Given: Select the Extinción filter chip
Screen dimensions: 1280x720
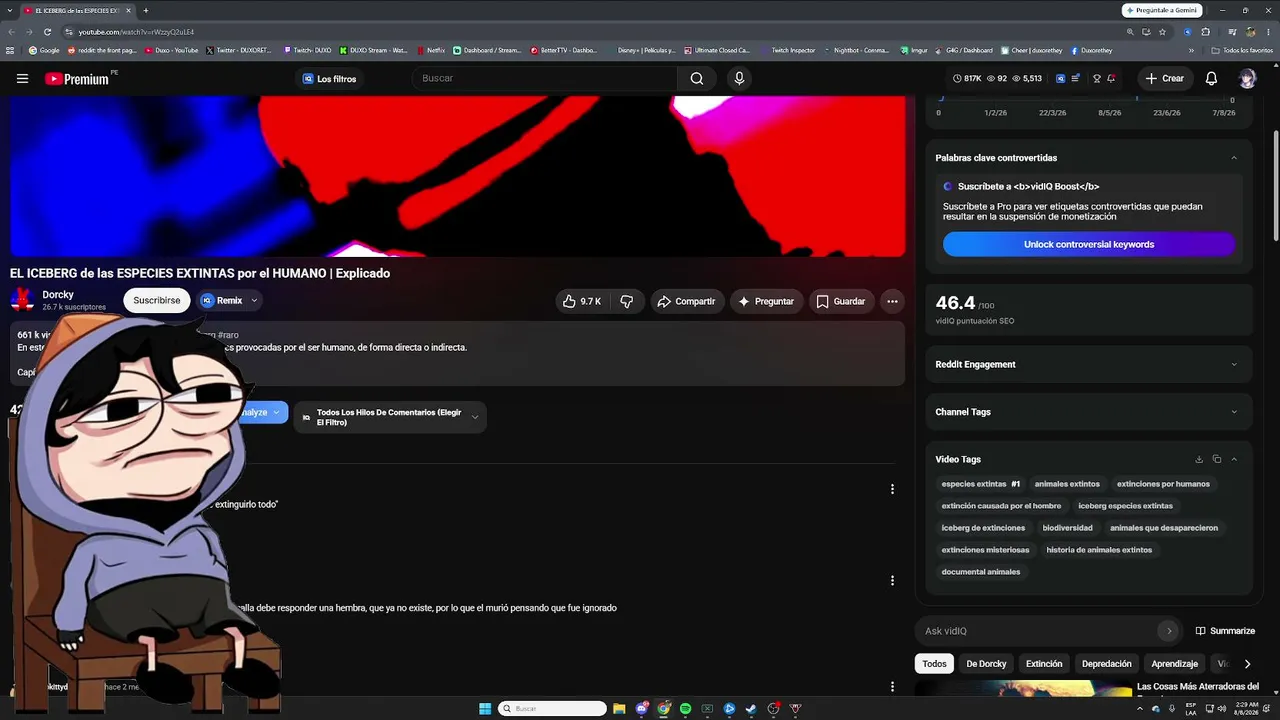Looking at the screenshot, I should pos(1044,664).
